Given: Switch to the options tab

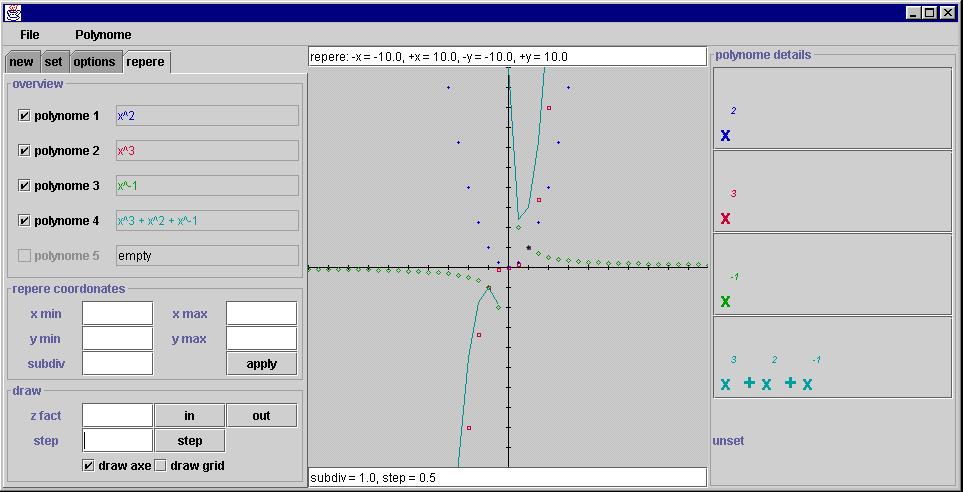Looking at the screenshot, I should [94, 62].
